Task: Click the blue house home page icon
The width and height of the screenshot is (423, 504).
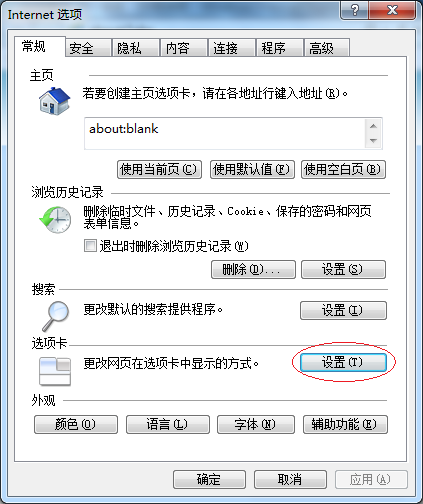Action: coord(54,101)
